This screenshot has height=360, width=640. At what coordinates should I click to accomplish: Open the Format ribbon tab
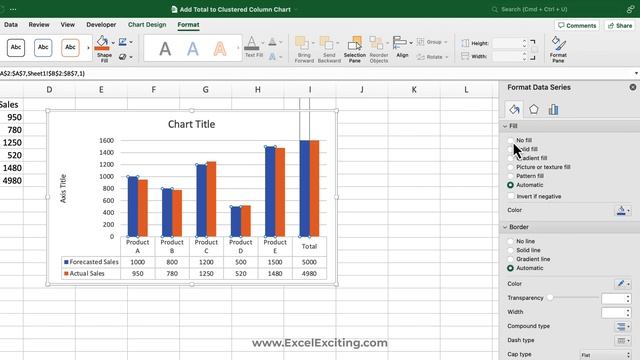tap(188, 24)
